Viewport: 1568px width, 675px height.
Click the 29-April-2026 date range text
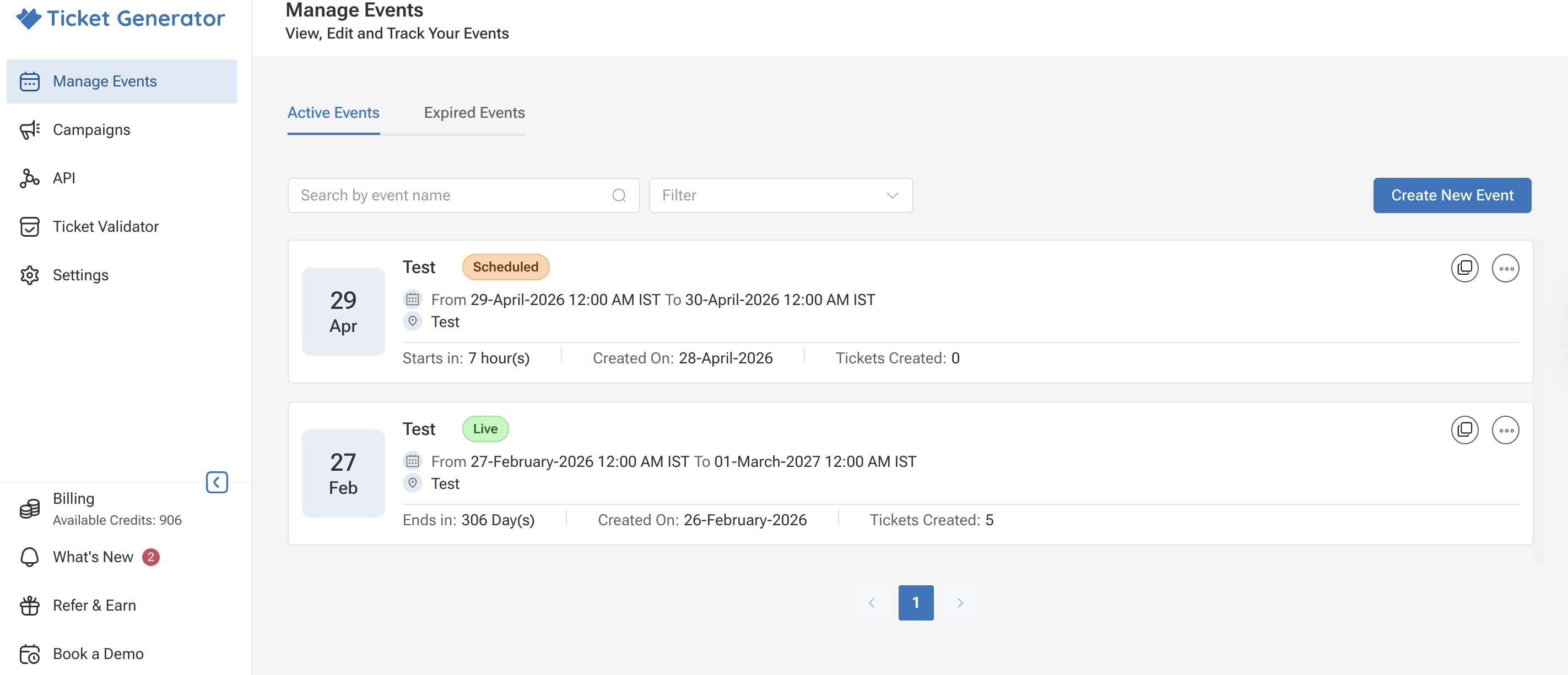click(x=653, y=300)
